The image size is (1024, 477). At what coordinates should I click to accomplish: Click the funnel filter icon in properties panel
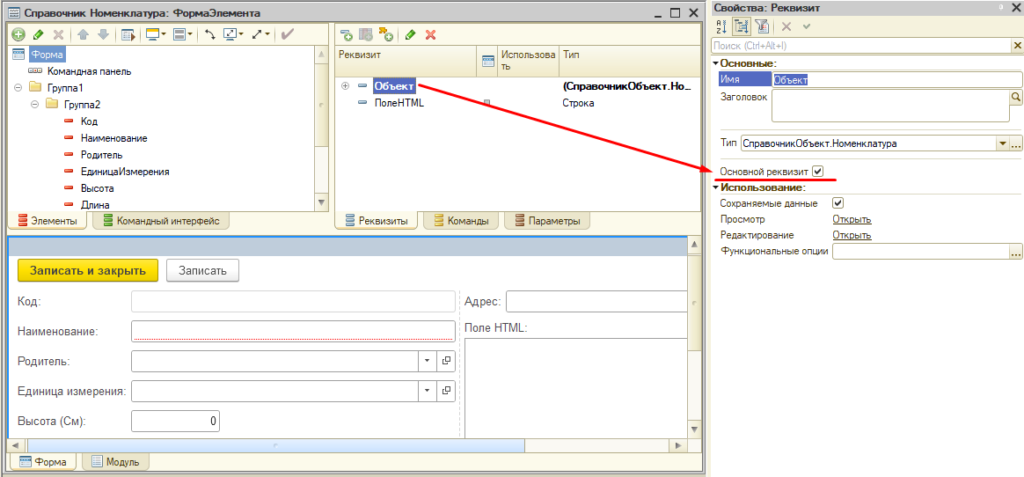[x=761, y=25]
